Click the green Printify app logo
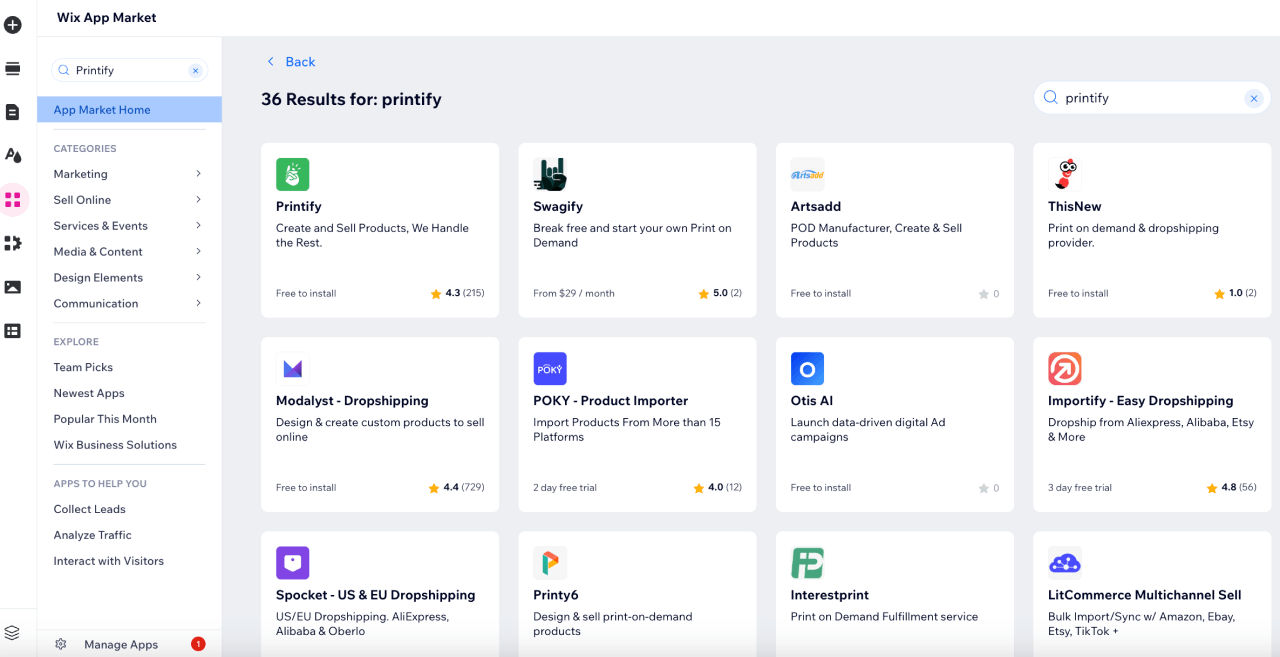The width and height of the screenshot is (1280, 657). point(293,174)
